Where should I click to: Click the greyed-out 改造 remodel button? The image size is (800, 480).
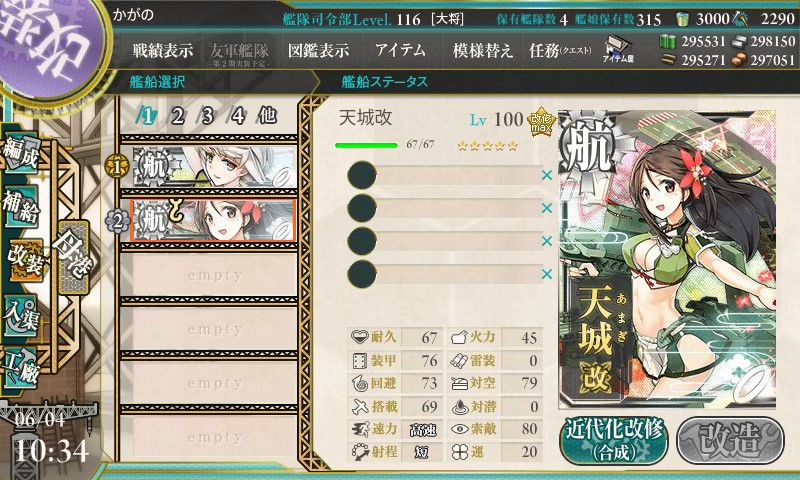730,440
